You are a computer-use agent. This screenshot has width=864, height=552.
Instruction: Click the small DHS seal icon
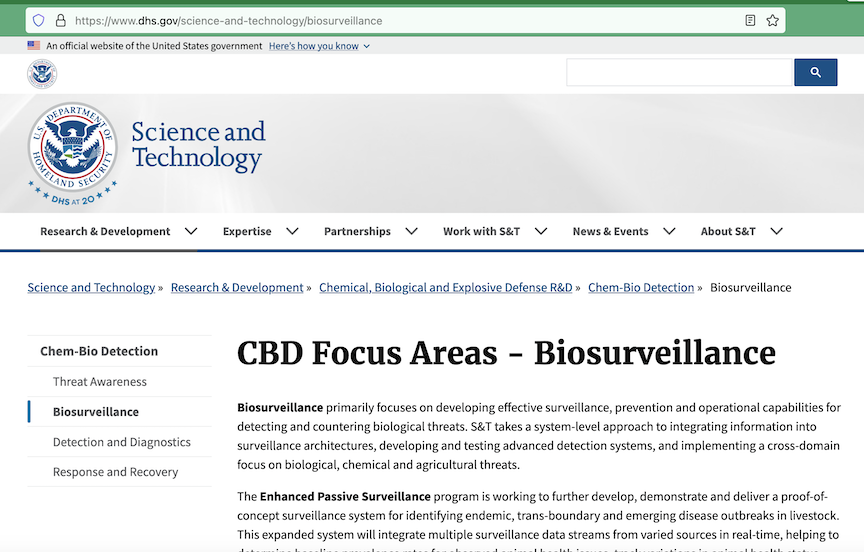click(x=42, y=73)
